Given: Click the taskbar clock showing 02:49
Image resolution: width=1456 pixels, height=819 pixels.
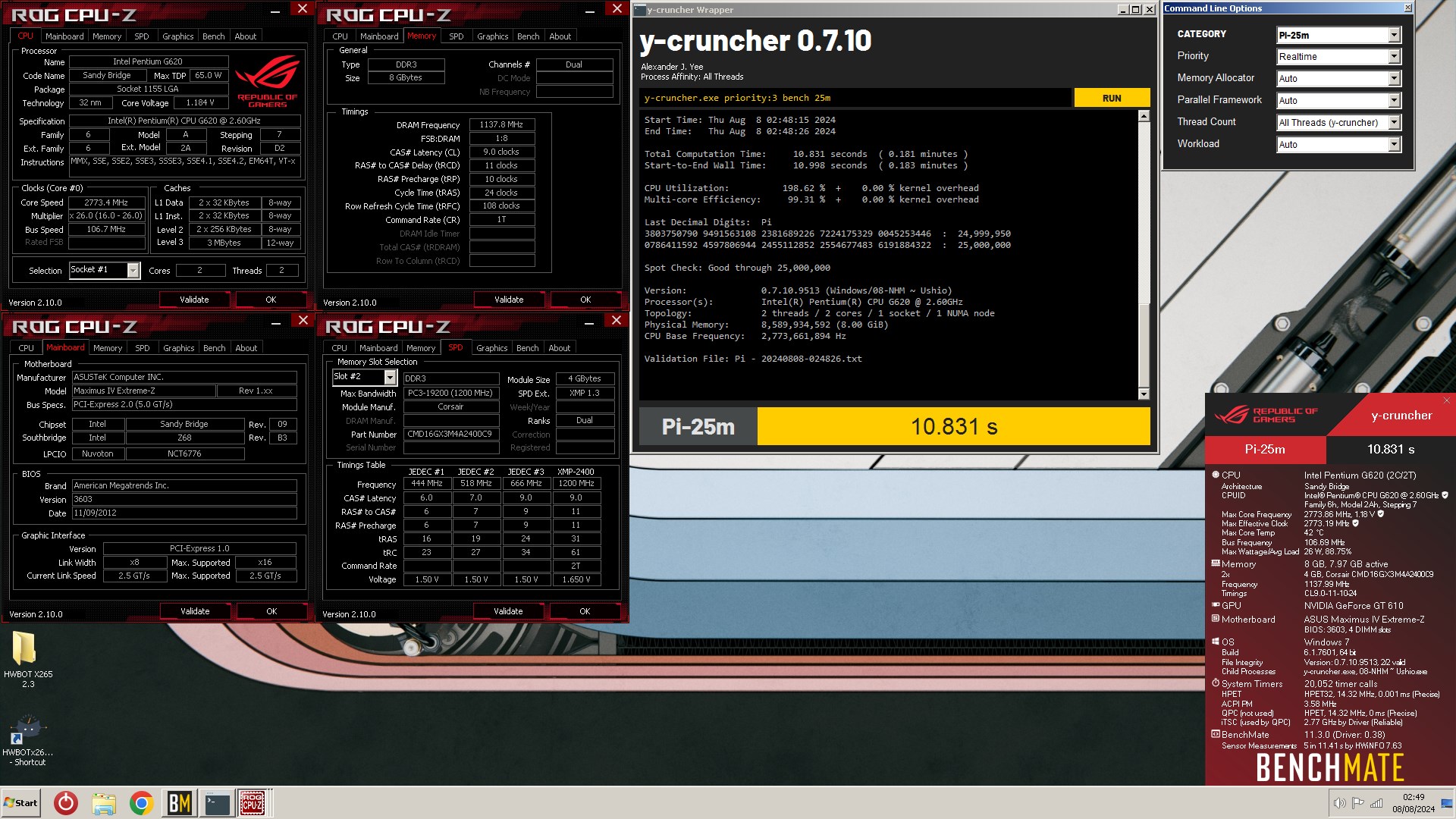Looking at the screenshot, I should pos(1413,803).
